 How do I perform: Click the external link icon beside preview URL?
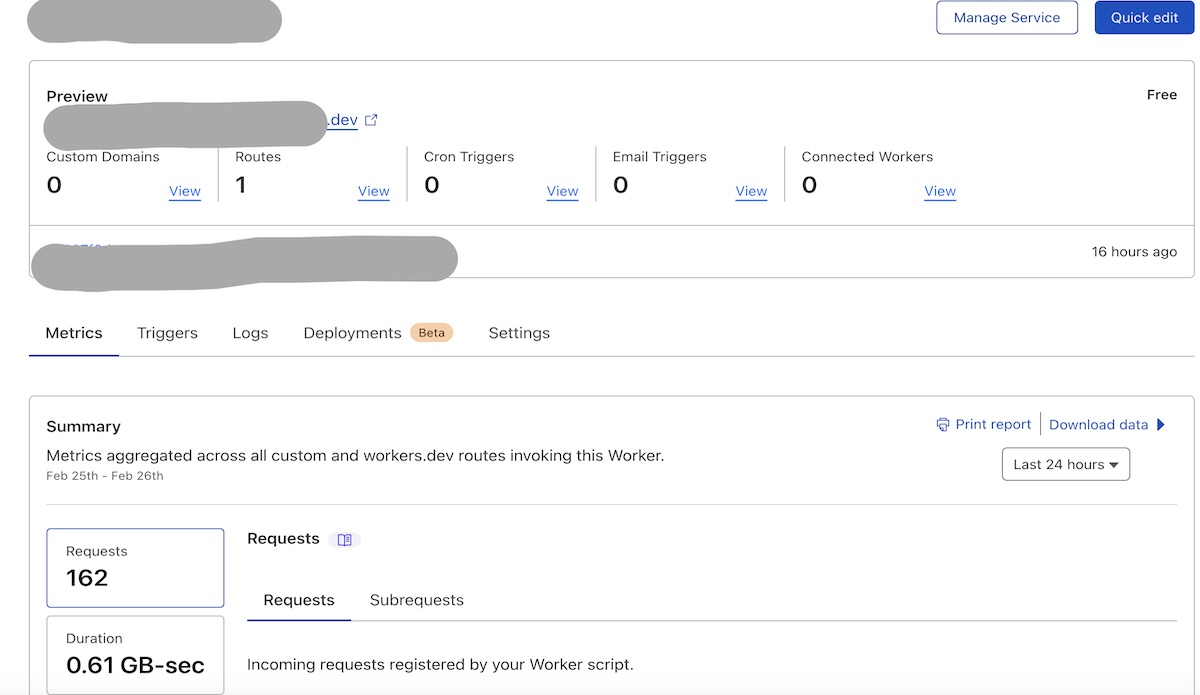click(371, 120)
